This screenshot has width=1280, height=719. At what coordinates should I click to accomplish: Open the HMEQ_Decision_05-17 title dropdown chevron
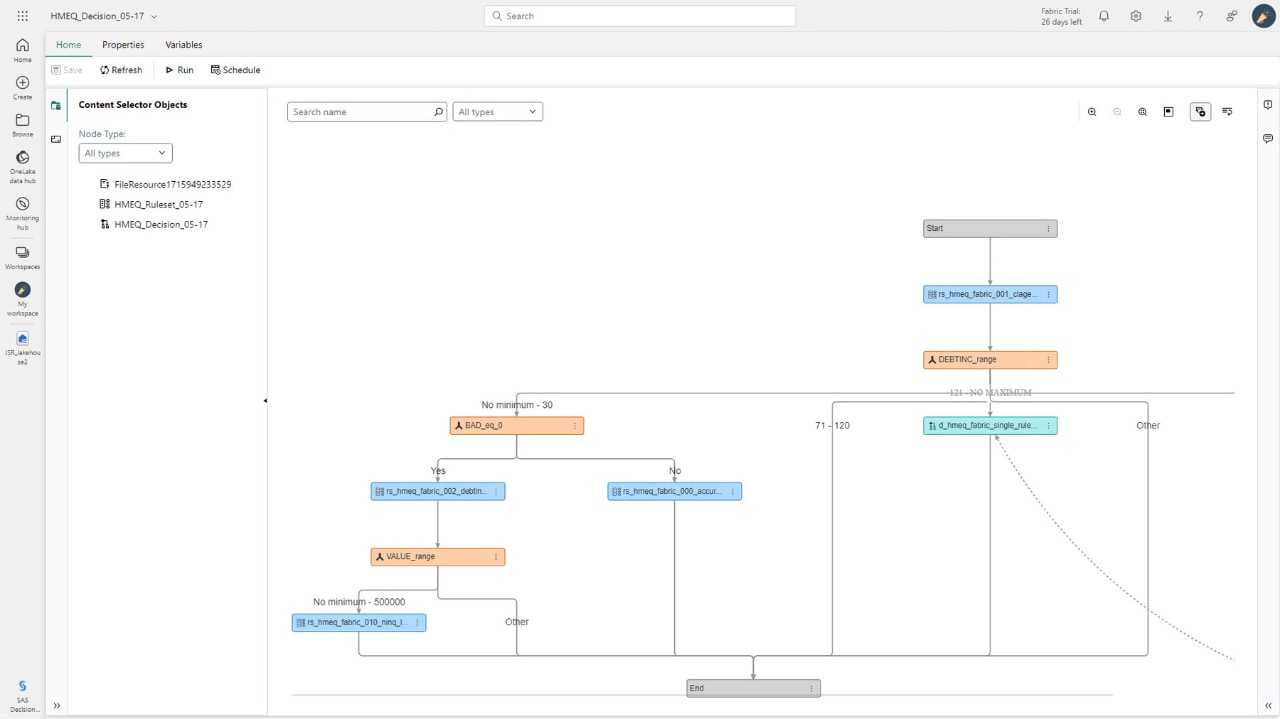153,16
